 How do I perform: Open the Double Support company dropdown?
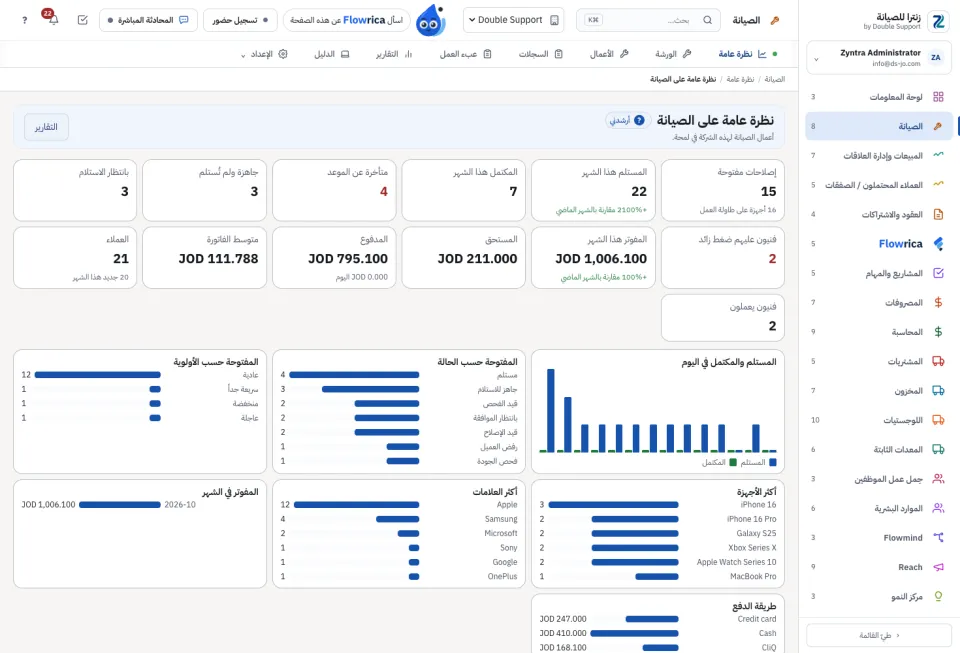(513, 20)
